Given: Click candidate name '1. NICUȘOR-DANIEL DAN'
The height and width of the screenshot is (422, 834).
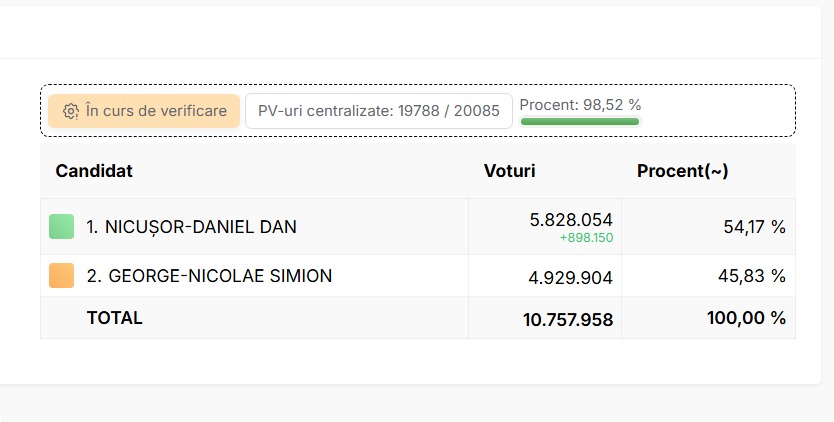Looking at the screenshot, I should tap(191, 227).
